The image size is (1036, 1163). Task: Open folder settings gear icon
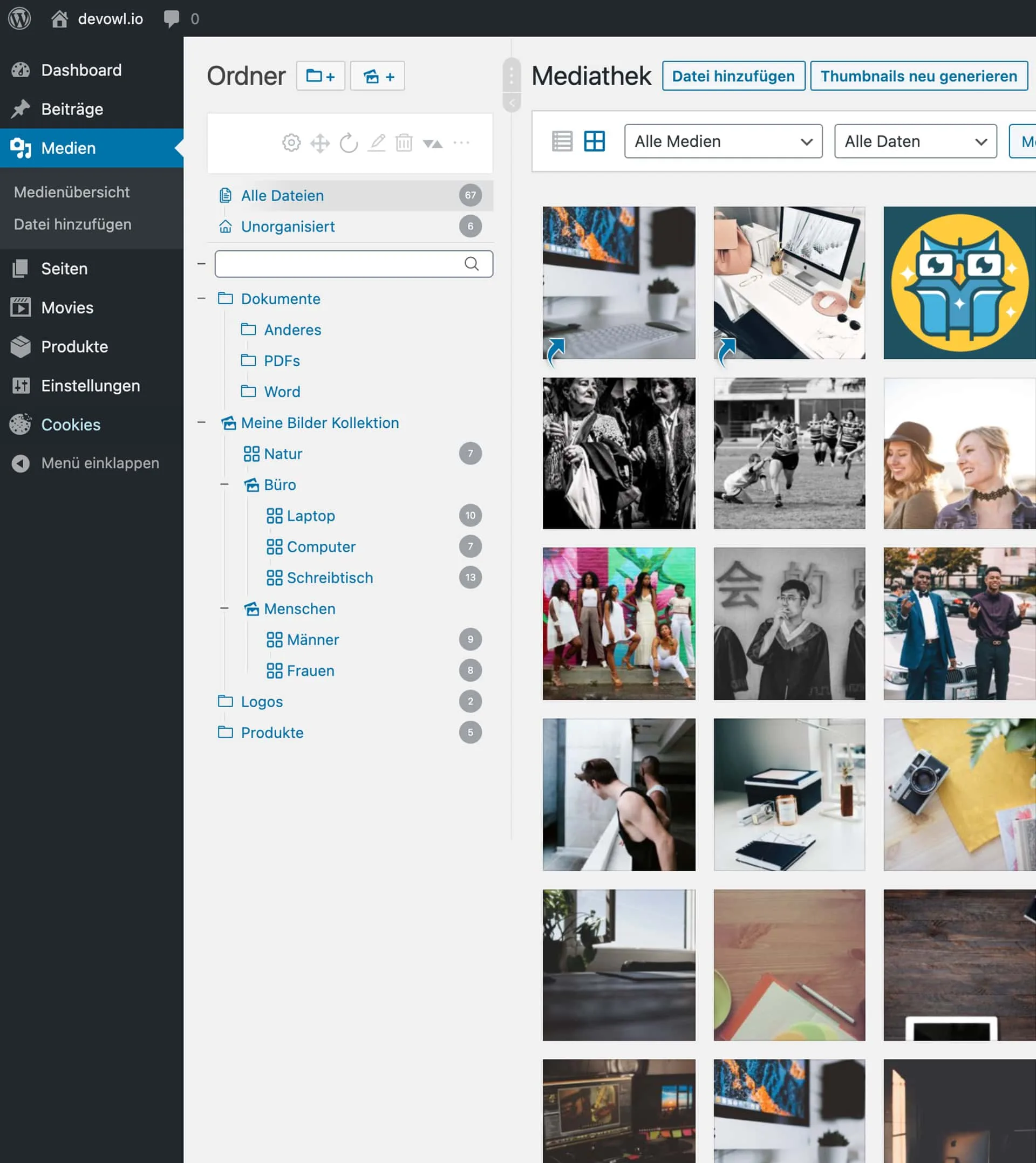point(291,143)
